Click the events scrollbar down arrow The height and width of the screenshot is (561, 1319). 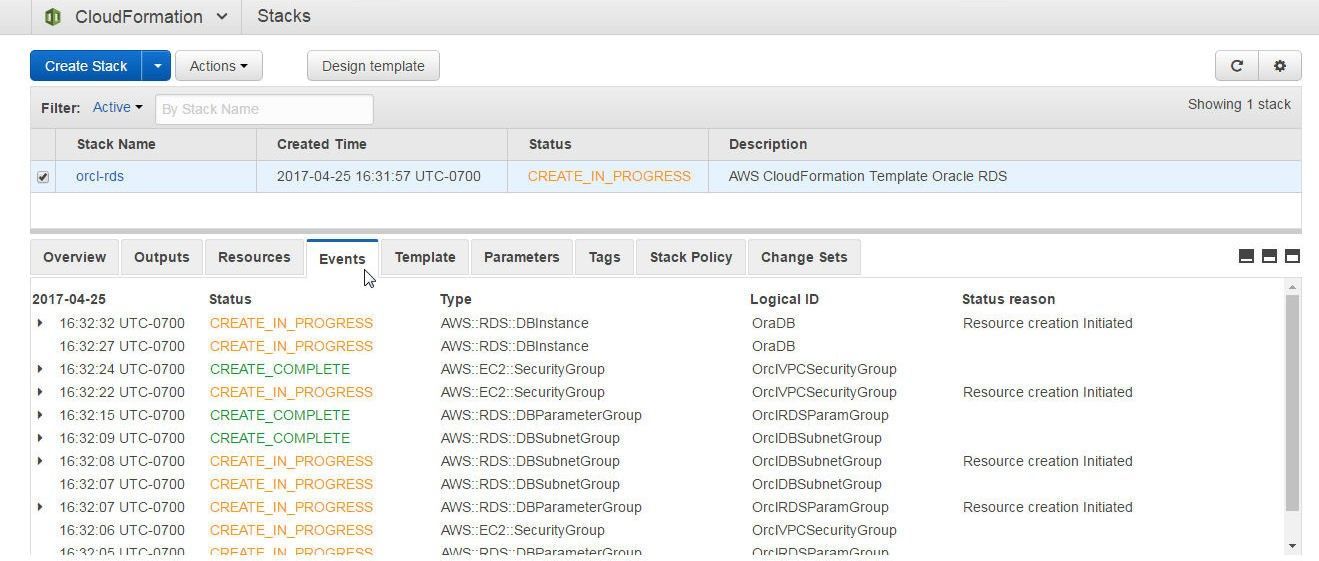(x=1292, y=546)
